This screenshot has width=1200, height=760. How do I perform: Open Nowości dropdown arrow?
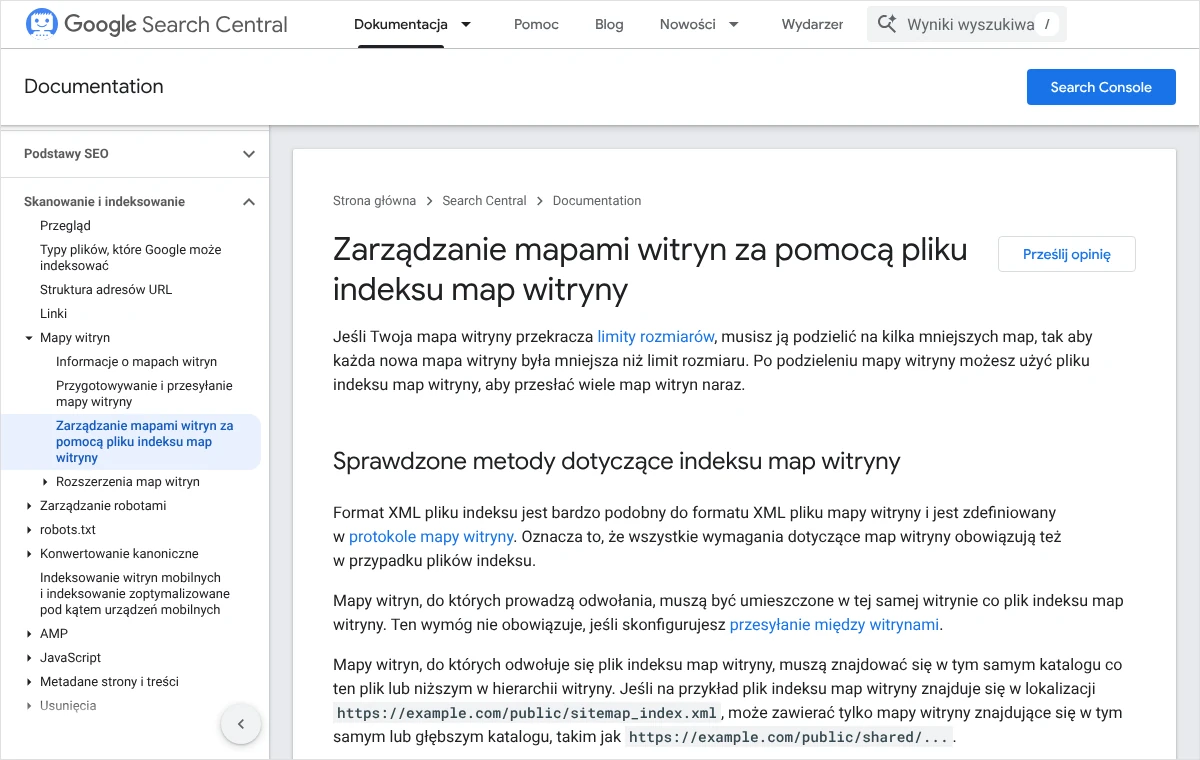click(x=734, y=24)
